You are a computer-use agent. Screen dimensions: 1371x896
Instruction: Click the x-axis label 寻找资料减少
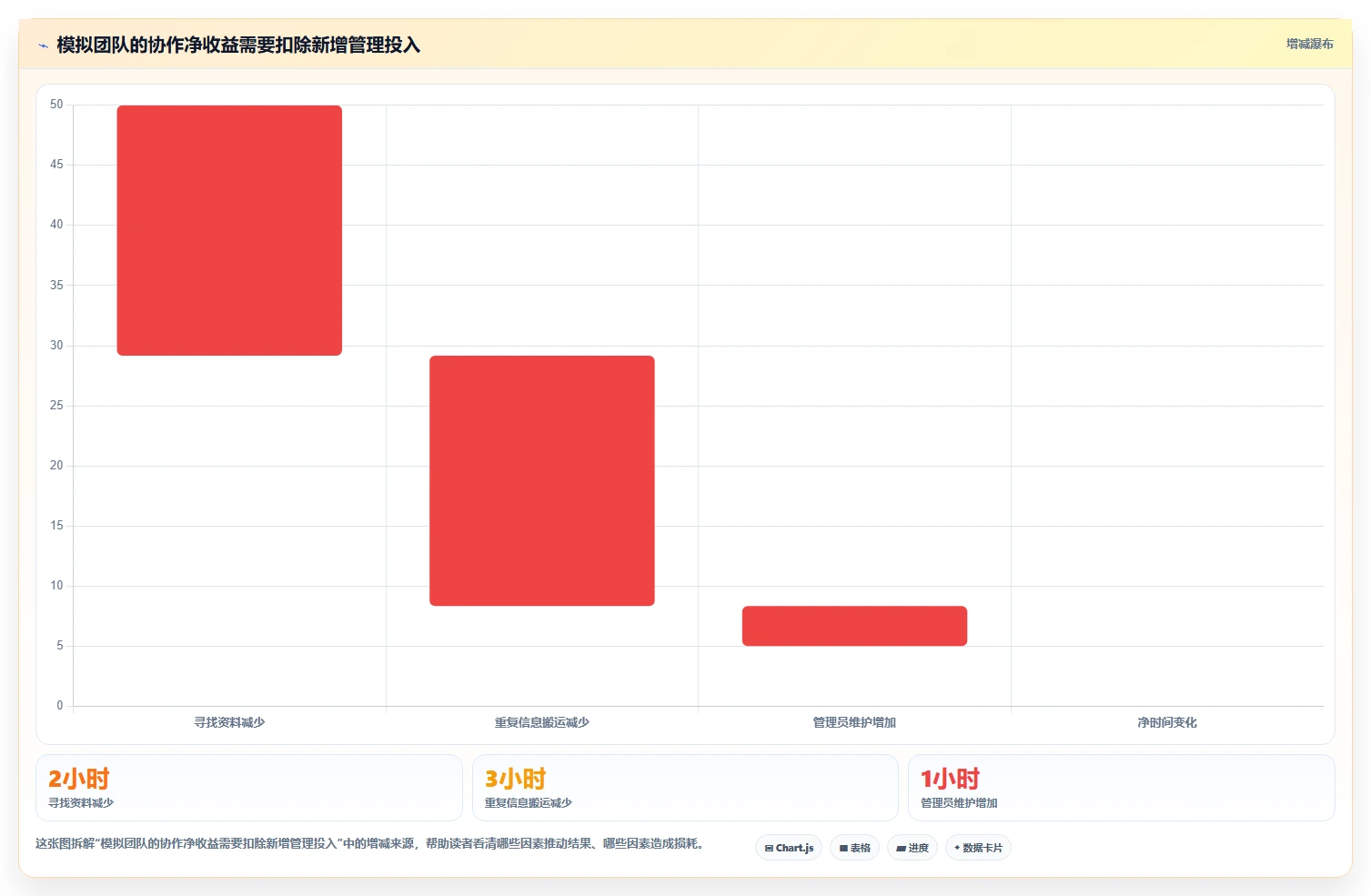pyautogui.click(x=229, y=722)
